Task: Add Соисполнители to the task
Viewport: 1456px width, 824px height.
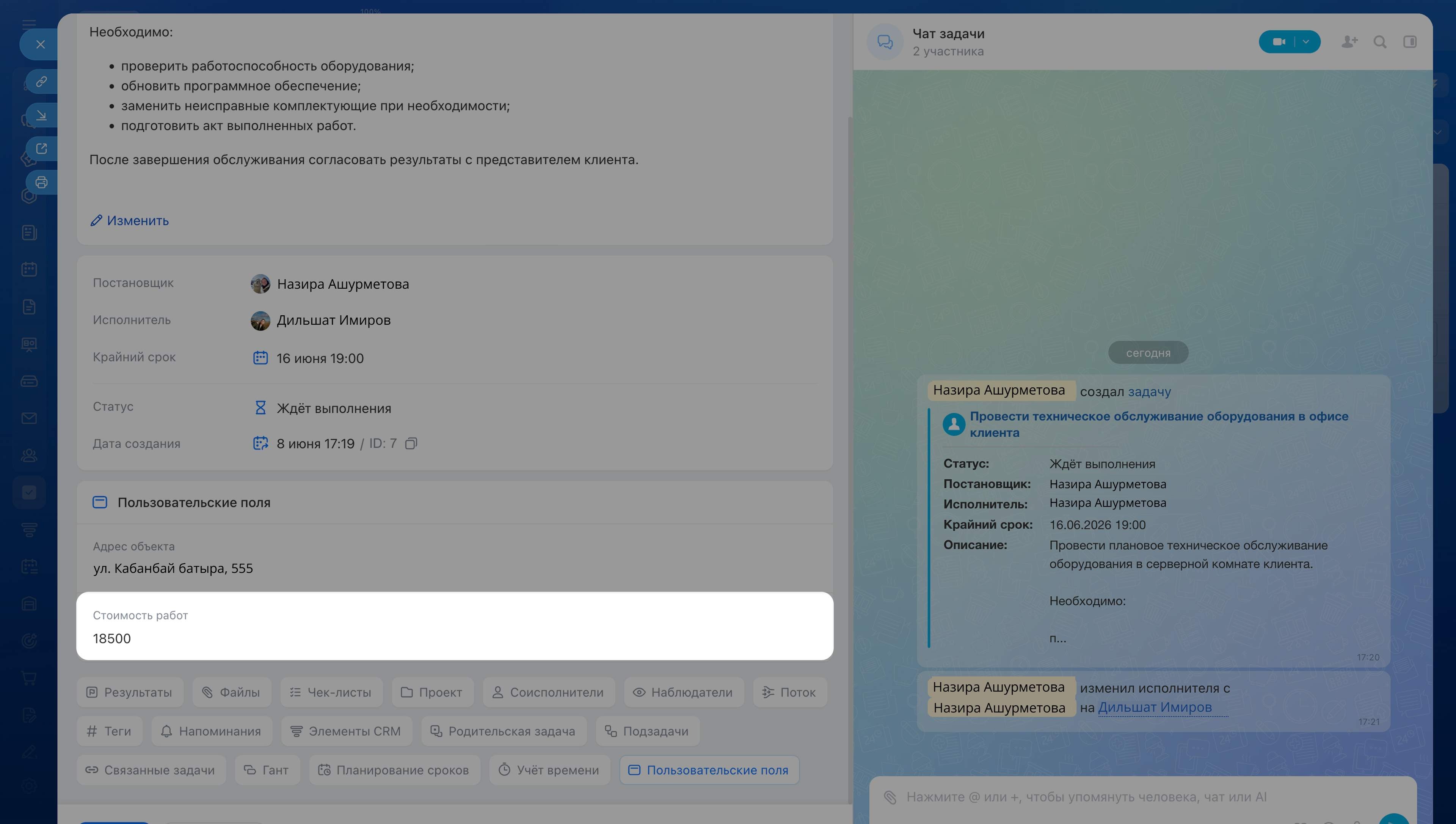Action: tap(548, 692)
